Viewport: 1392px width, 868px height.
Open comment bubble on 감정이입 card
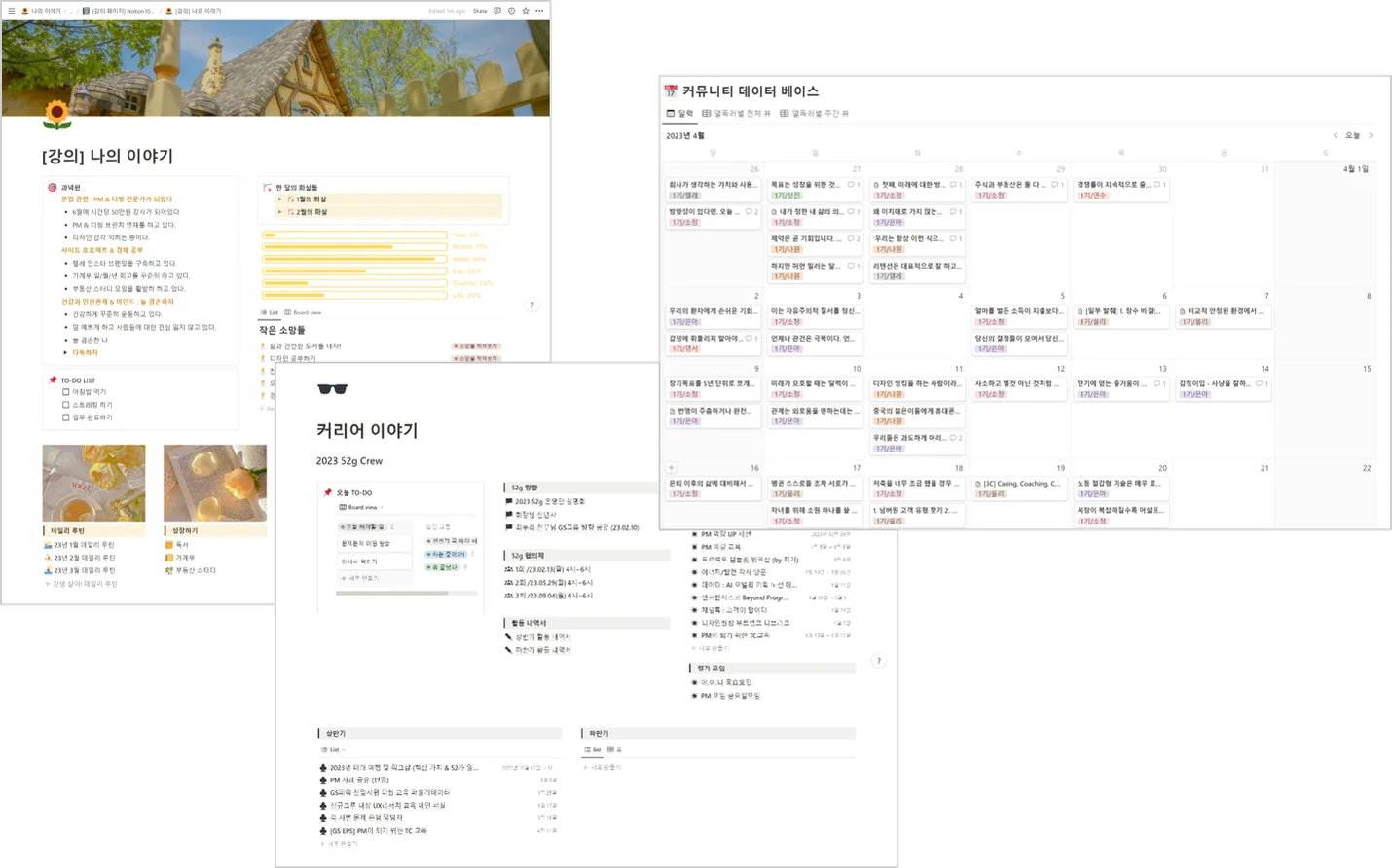pyautogui.click(x=1262, y=383)
